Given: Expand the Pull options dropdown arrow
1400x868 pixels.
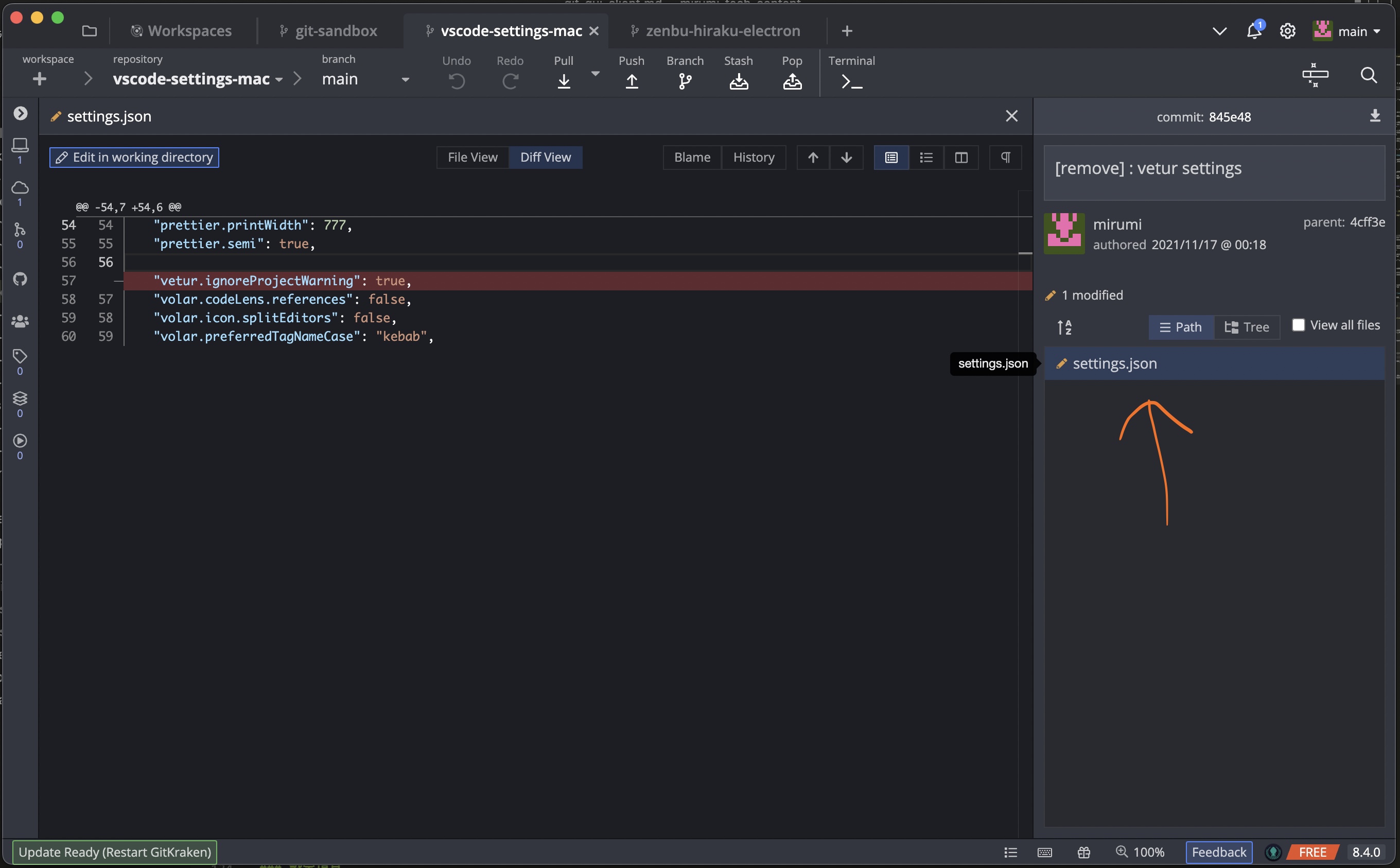Looking at the screenshot, I should 595,74.
